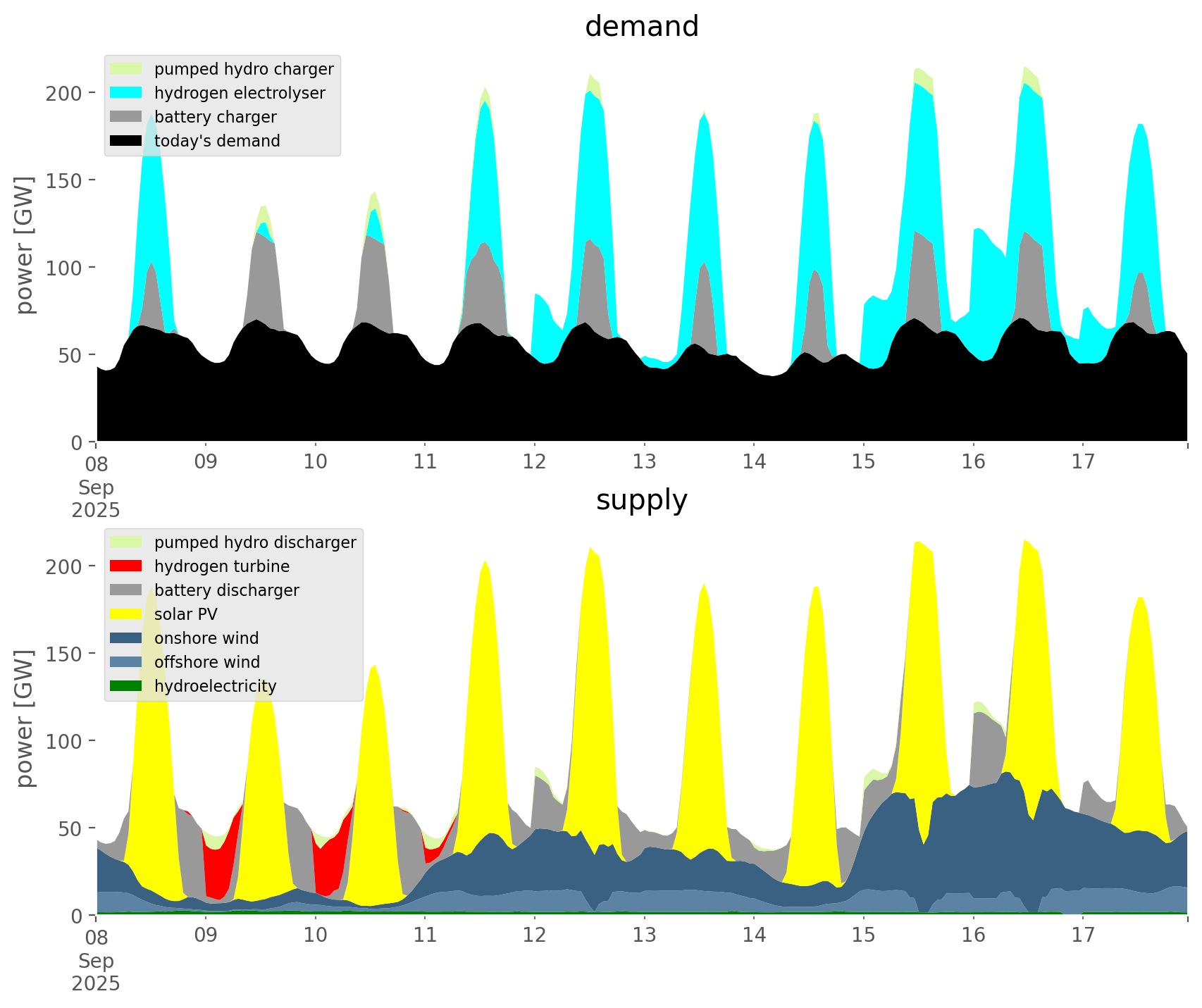Screen dimensions: 1202x1008
Task: Click the pumped hydro discharger legend label
Action: 255,542
